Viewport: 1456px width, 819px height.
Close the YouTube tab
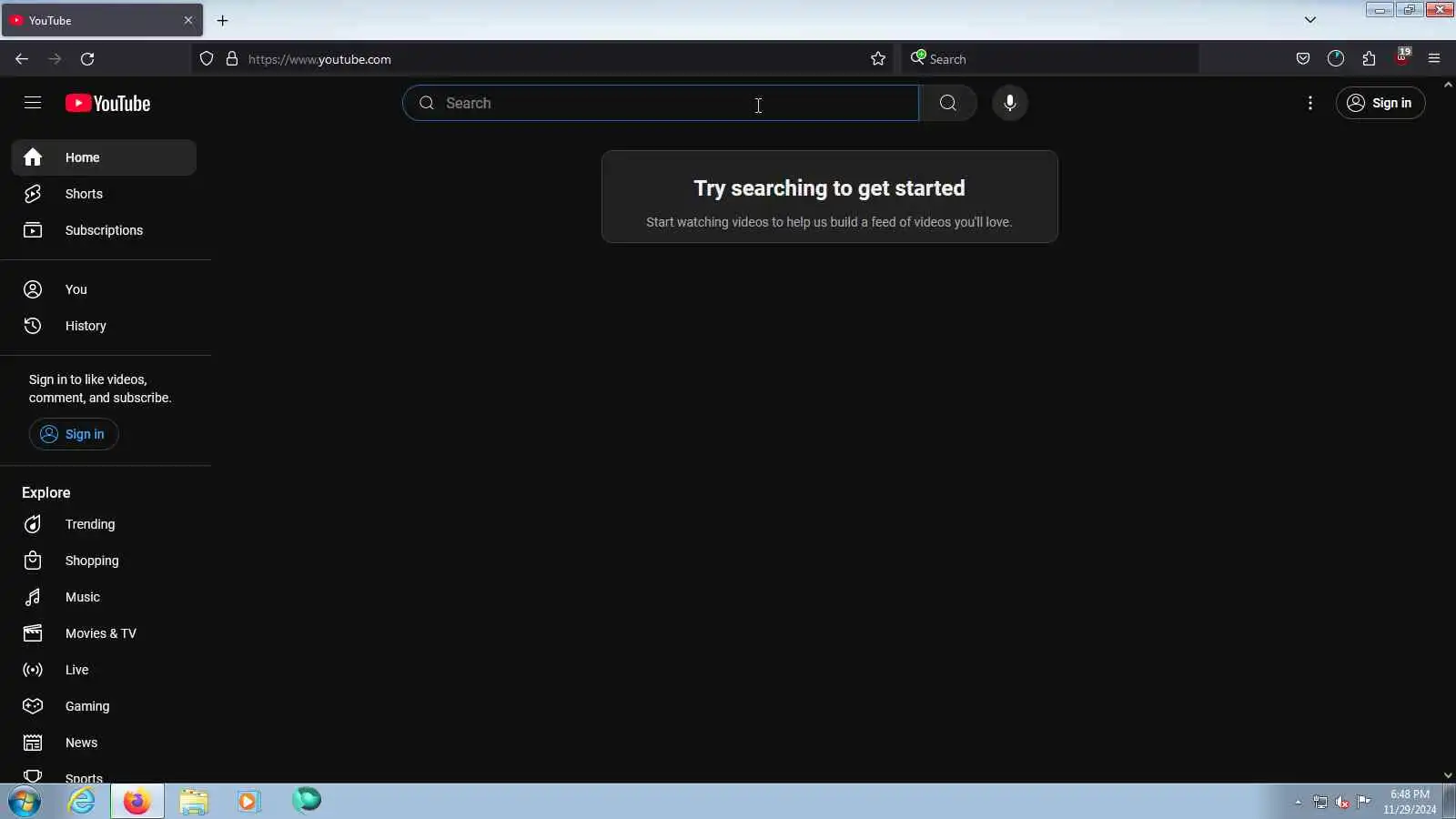(188, 20)
